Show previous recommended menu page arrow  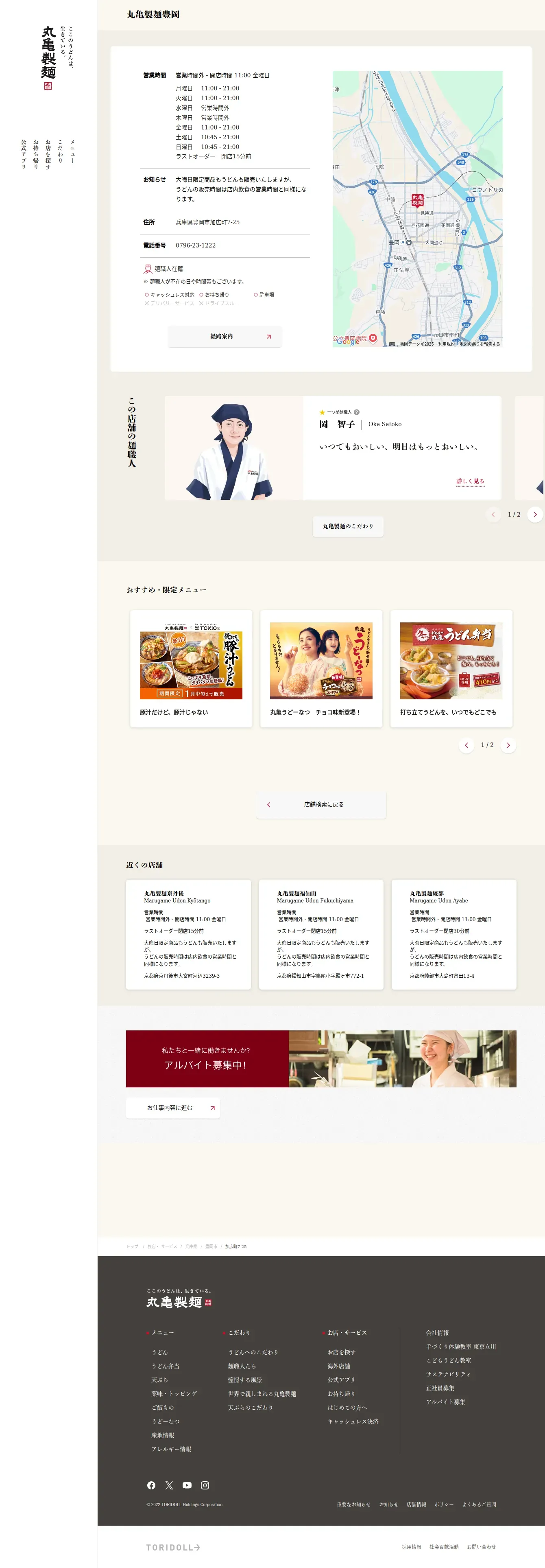[x=467, y=745]
